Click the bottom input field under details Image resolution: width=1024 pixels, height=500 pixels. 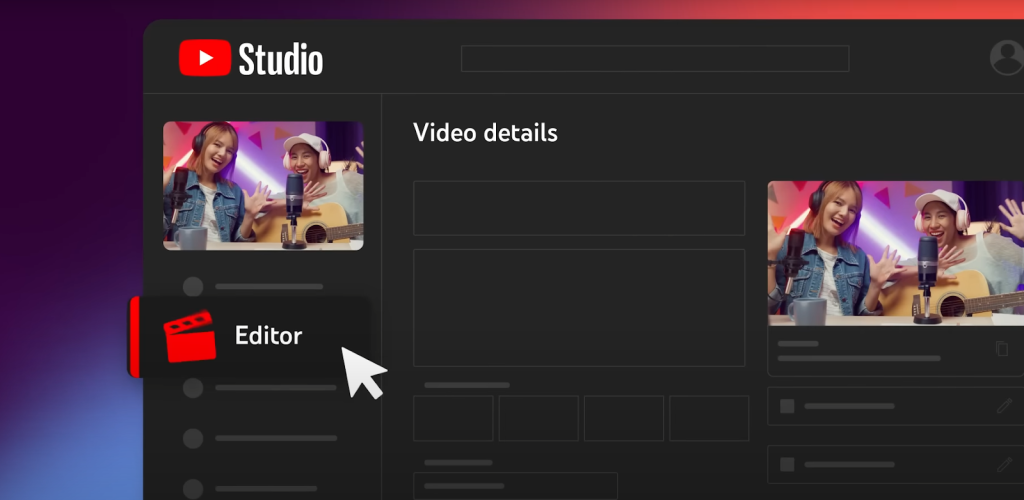coord(515,486)
